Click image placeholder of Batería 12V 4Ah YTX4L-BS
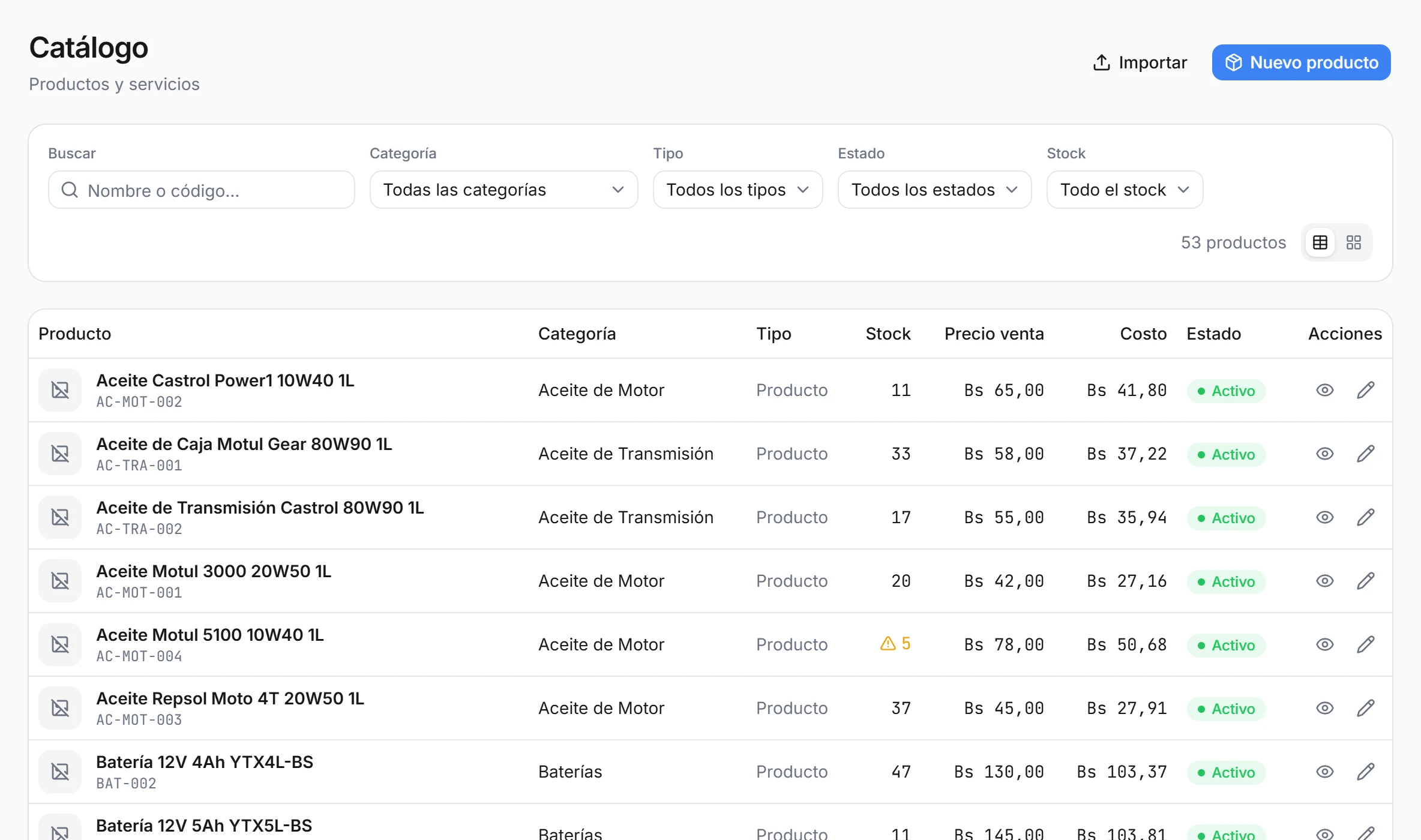This screenshot has height=840, width=1421. click(60, 772)
